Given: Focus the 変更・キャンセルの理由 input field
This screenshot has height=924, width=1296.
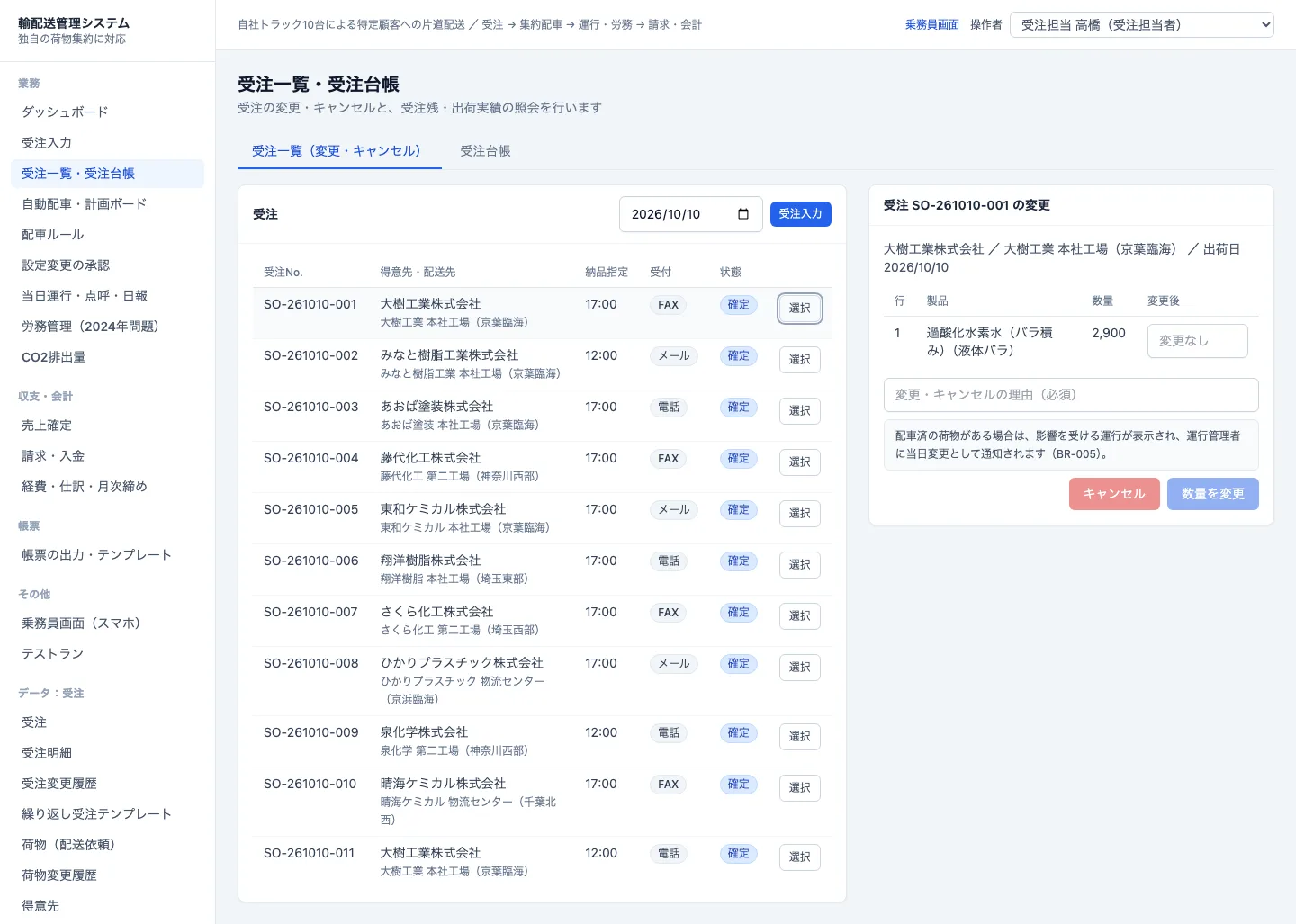Looking at the screenshot, I should [x=1071, y=395].
